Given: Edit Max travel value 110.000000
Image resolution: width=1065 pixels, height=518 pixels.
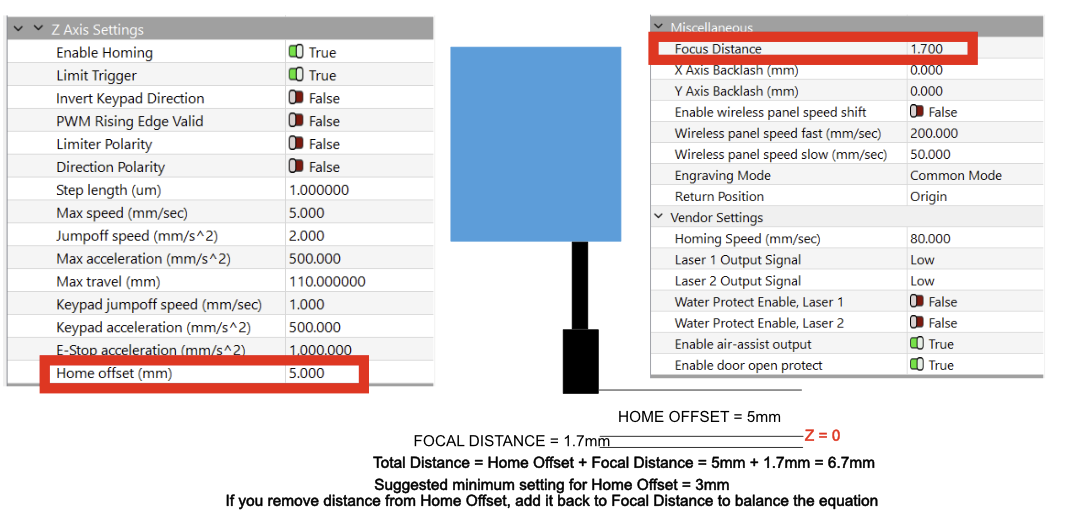Looking at the screenshot, I should tap(327, 282).
